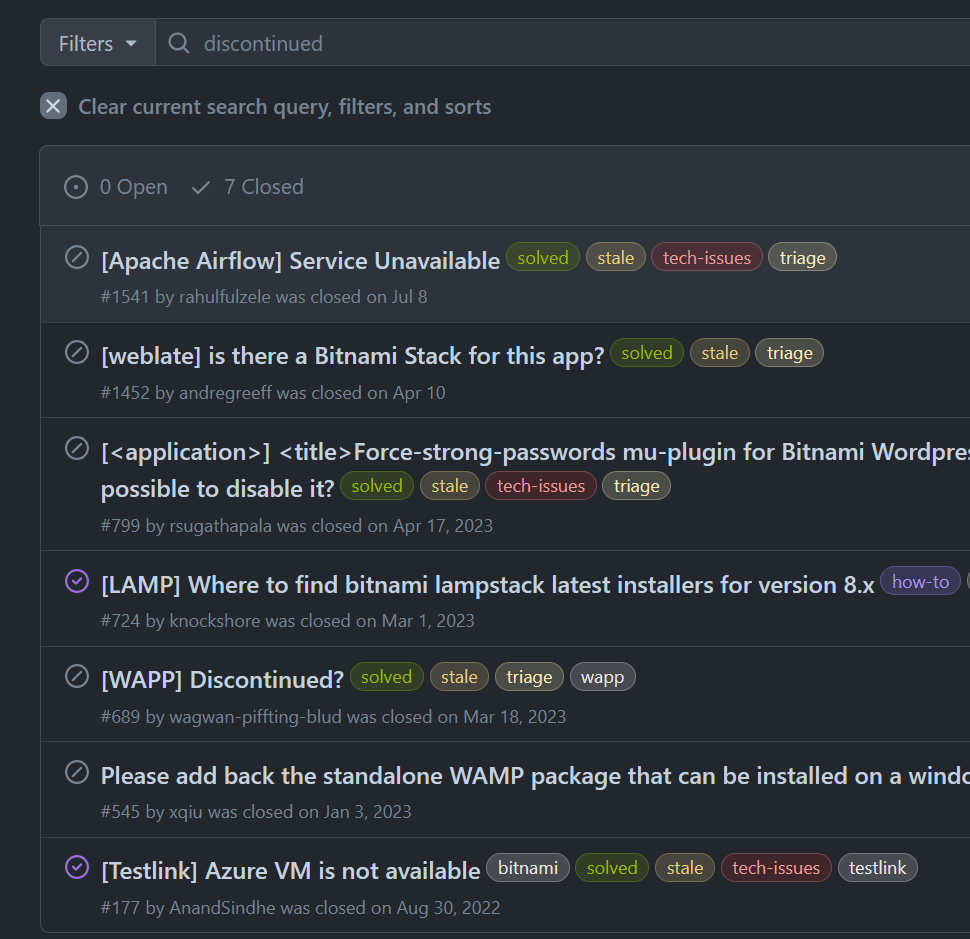
Task: Click the wapp label on WAPP issue
Action: 602,678
